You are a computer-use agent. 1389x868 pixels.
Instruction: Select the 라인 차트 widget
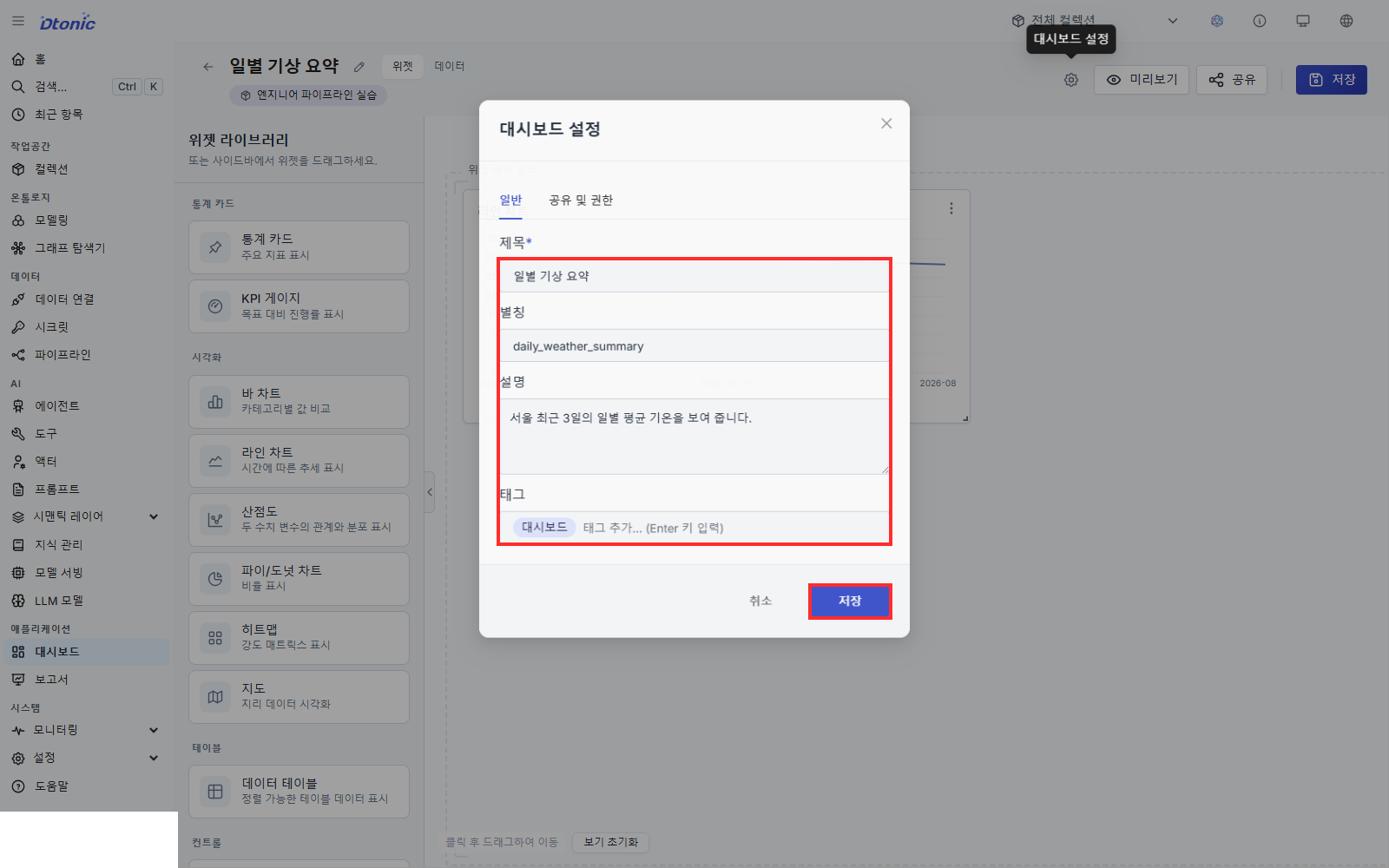[299, 461]
